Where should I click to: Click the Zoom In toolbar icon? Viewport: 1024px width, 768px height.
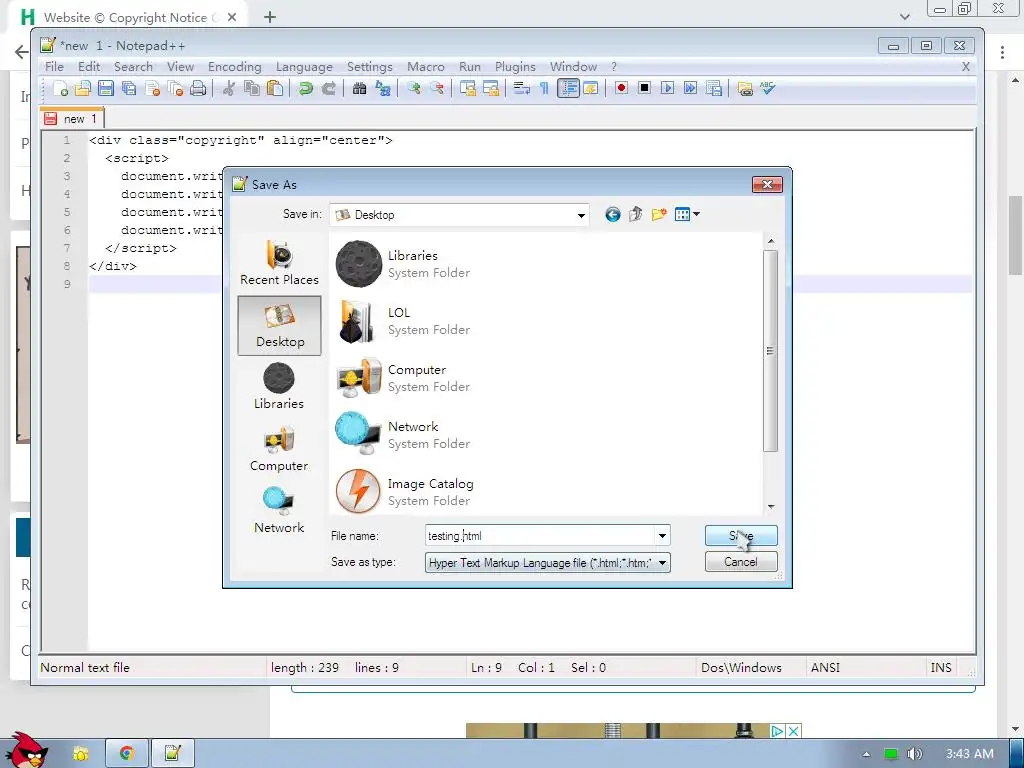[x=413, y=88]
